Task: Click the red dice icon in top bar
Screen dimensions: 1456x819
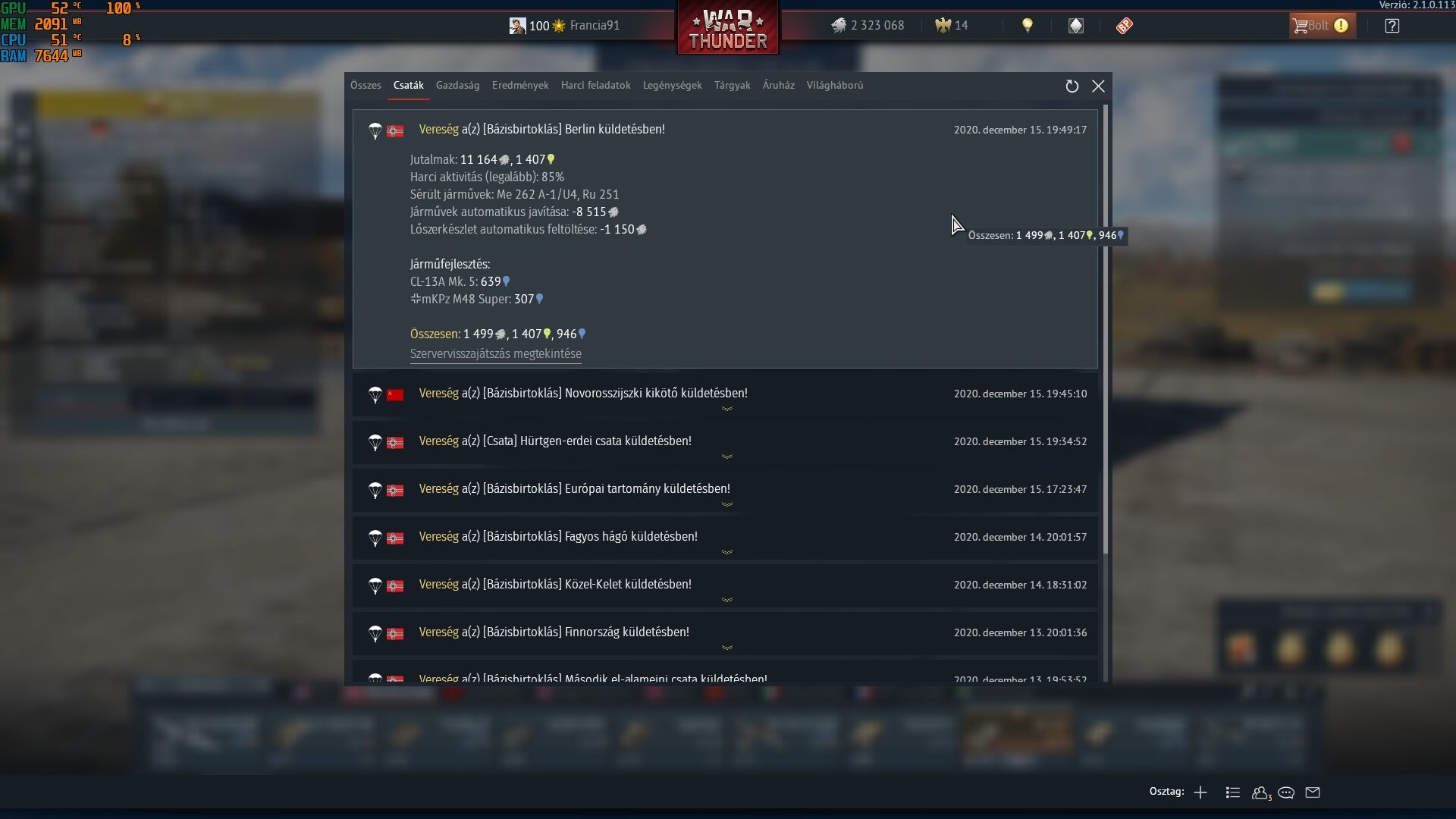Action: click(1124, 26)
